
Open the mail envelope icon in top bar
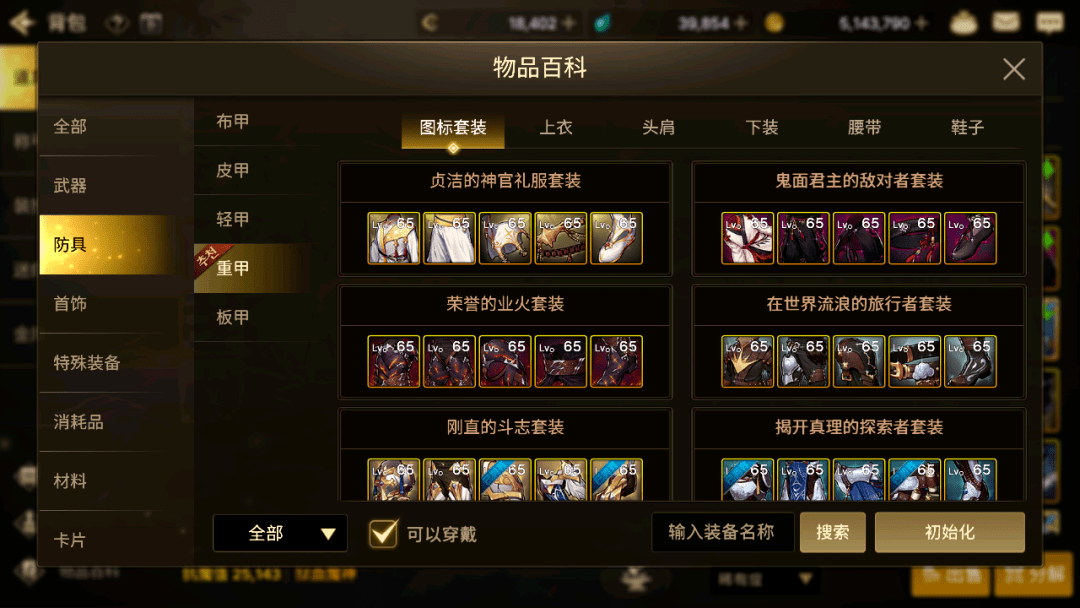pos(1006,21)
